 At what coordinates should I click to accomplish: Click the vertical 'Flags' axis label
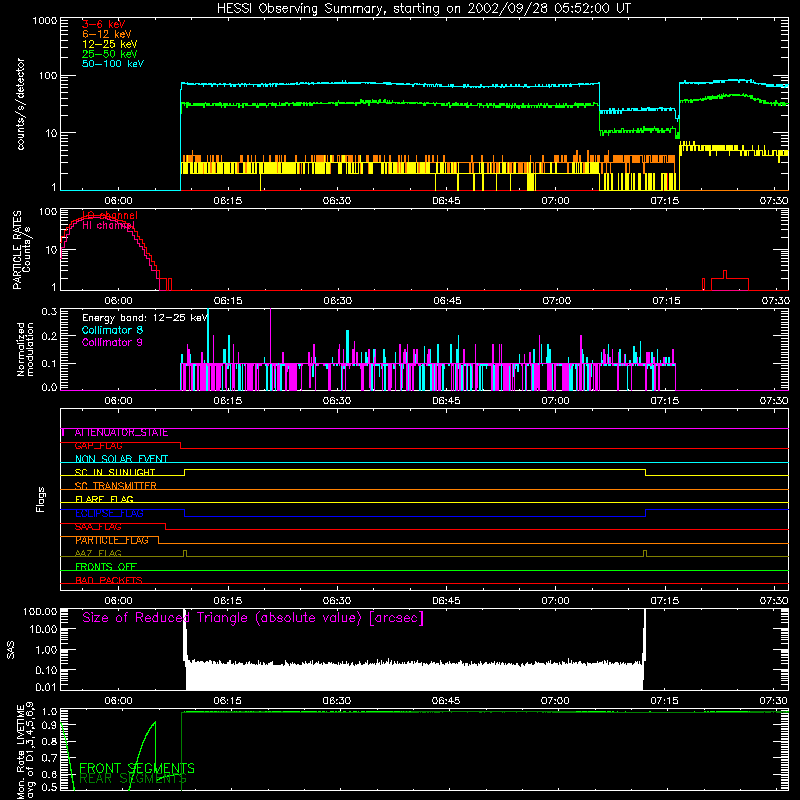click(40, 499)
